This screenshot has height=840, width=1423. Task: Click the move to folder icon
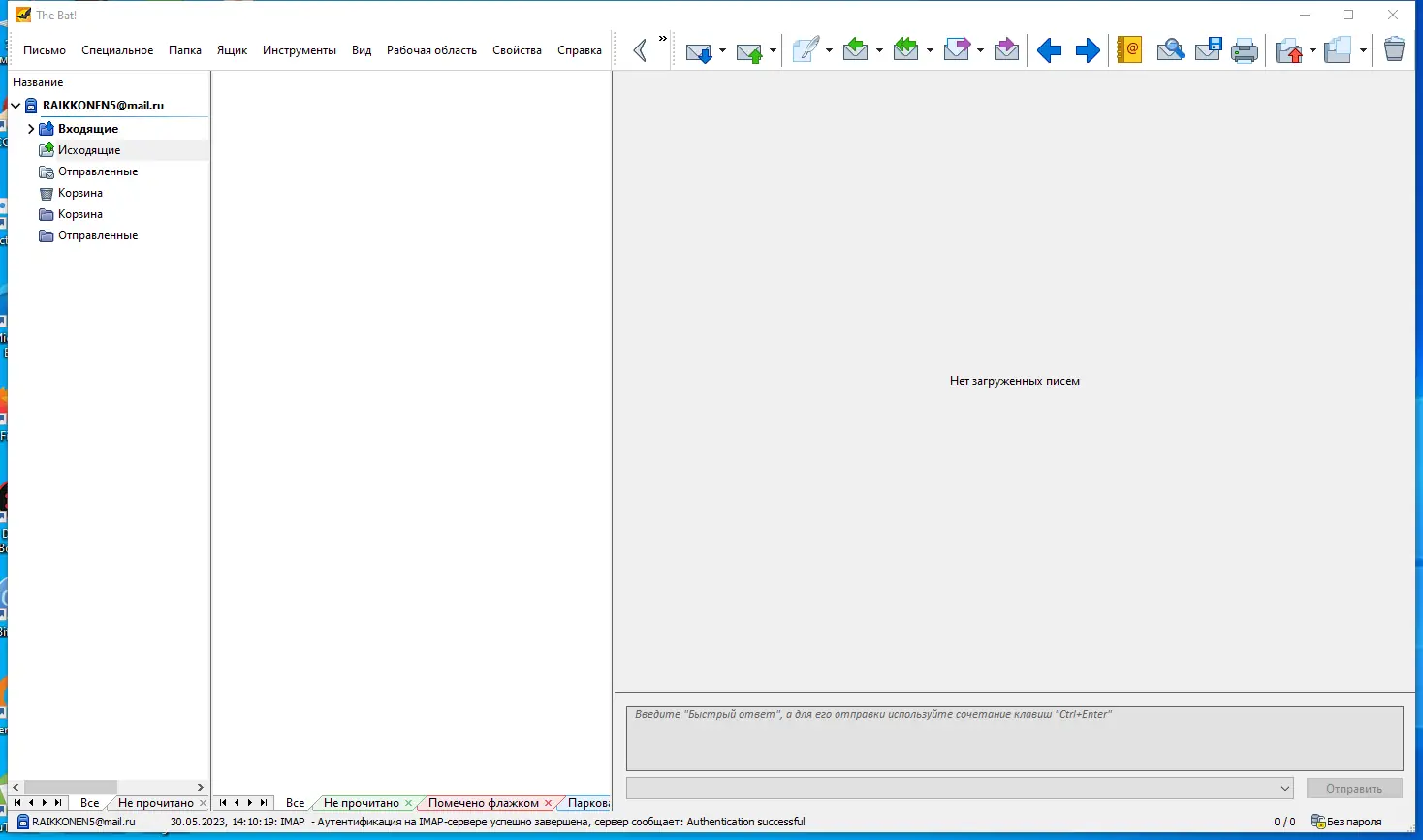click(1288, 50)
